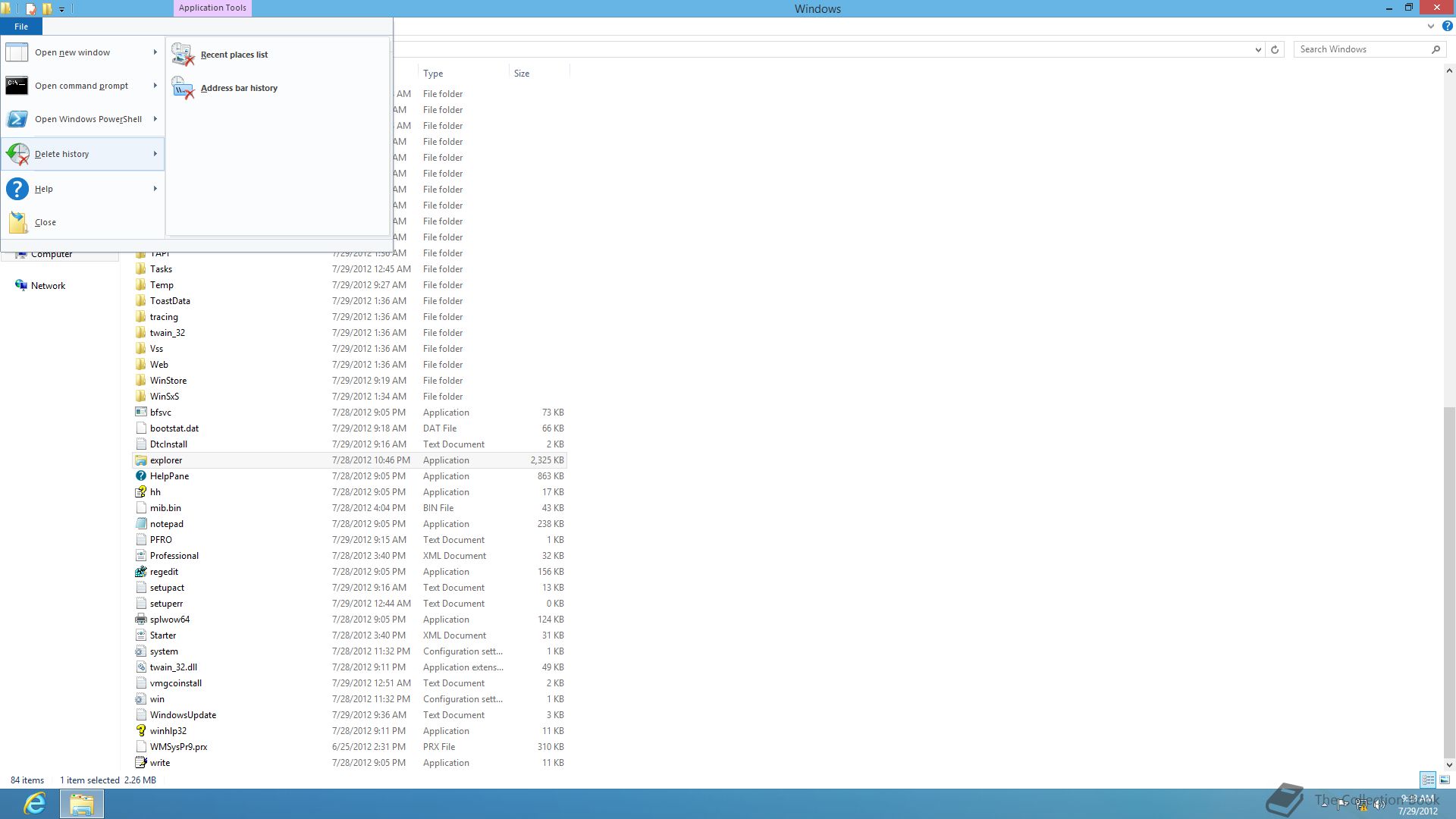Click the blue Help question mark icon

click(17, 189)
